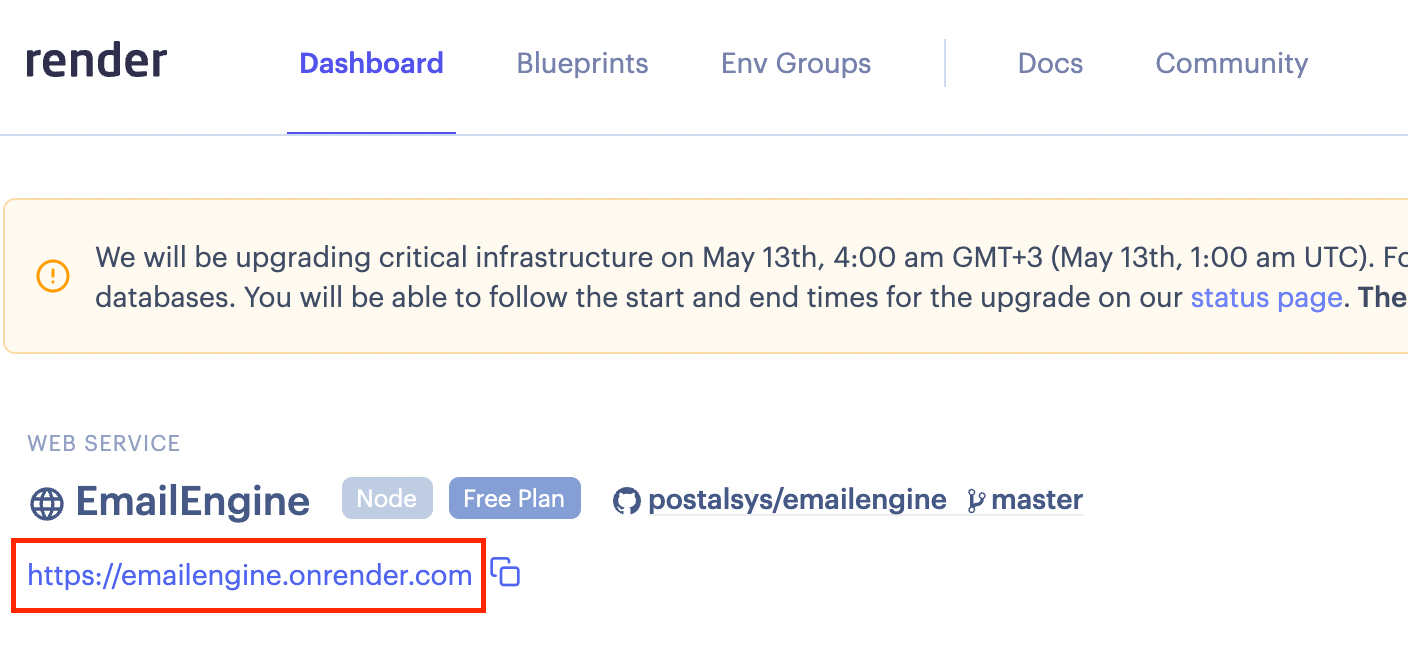Click the git branch icon
Viewport: 1408px width, 660px height.
pyautogui.click(x=976, y=500)
